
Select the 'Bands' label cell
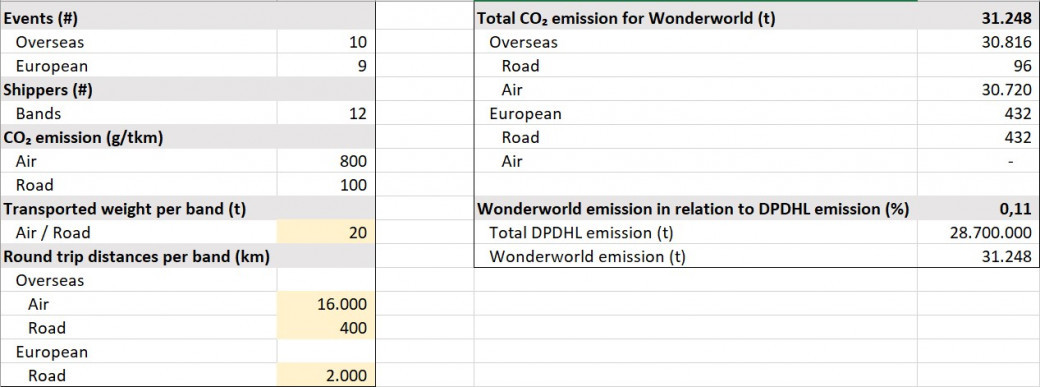click(139, 114)
